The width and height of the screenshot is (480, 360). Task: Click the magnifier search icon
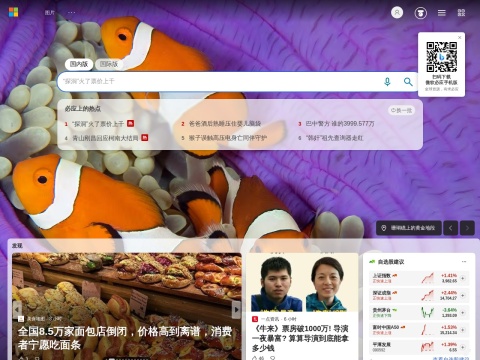(408, 82)
